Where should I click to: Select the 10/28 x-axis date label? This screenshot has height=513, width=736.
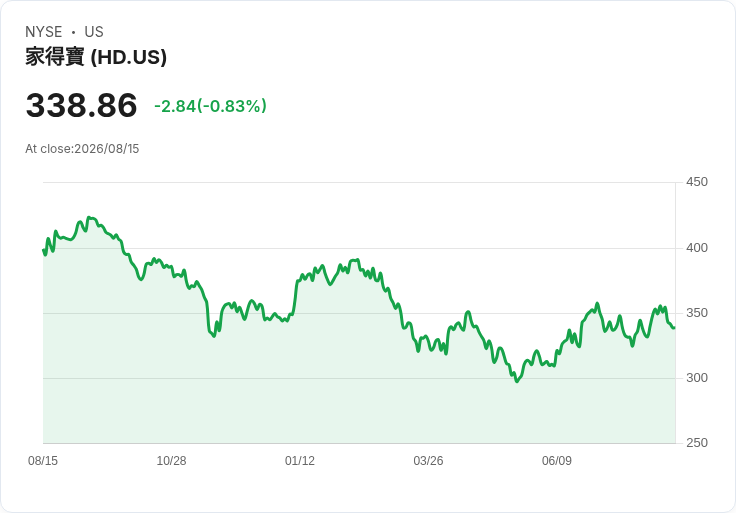171,461
